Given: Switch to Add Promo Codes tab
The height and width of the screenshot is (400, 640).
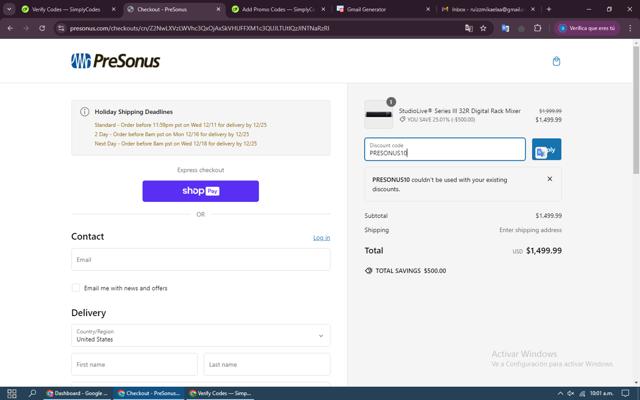Looking at the screenshot, I should (278, 9).
